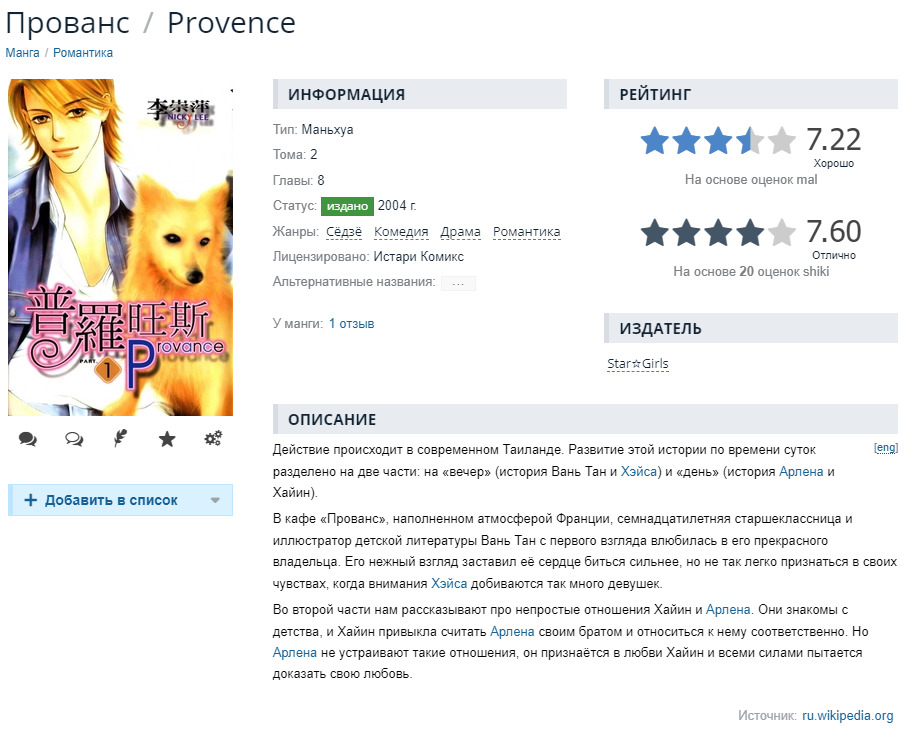Select the Комедия genre tag

pos(401,232)
